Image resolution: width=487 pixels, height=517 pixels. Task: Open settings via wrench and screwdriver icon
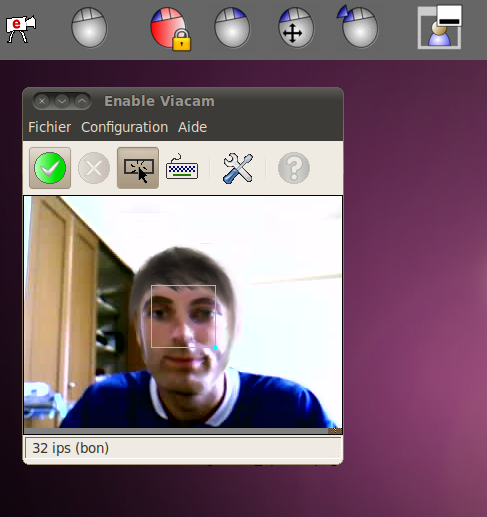238,168
